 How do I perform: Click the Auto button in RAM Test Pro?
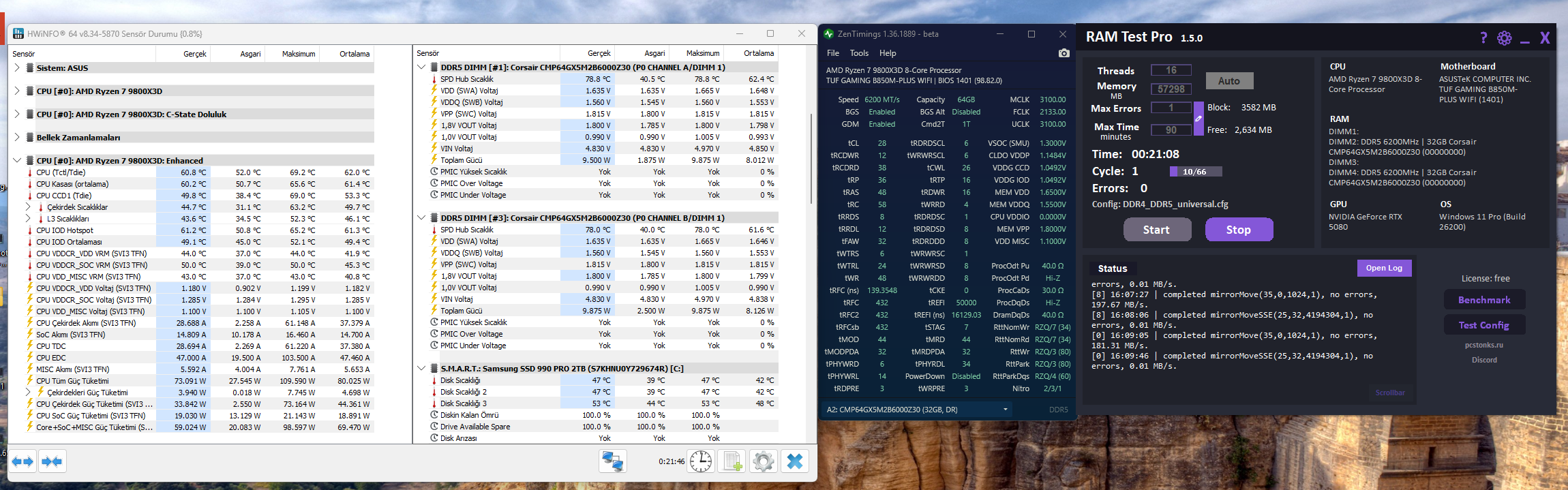coord(1229,80)
